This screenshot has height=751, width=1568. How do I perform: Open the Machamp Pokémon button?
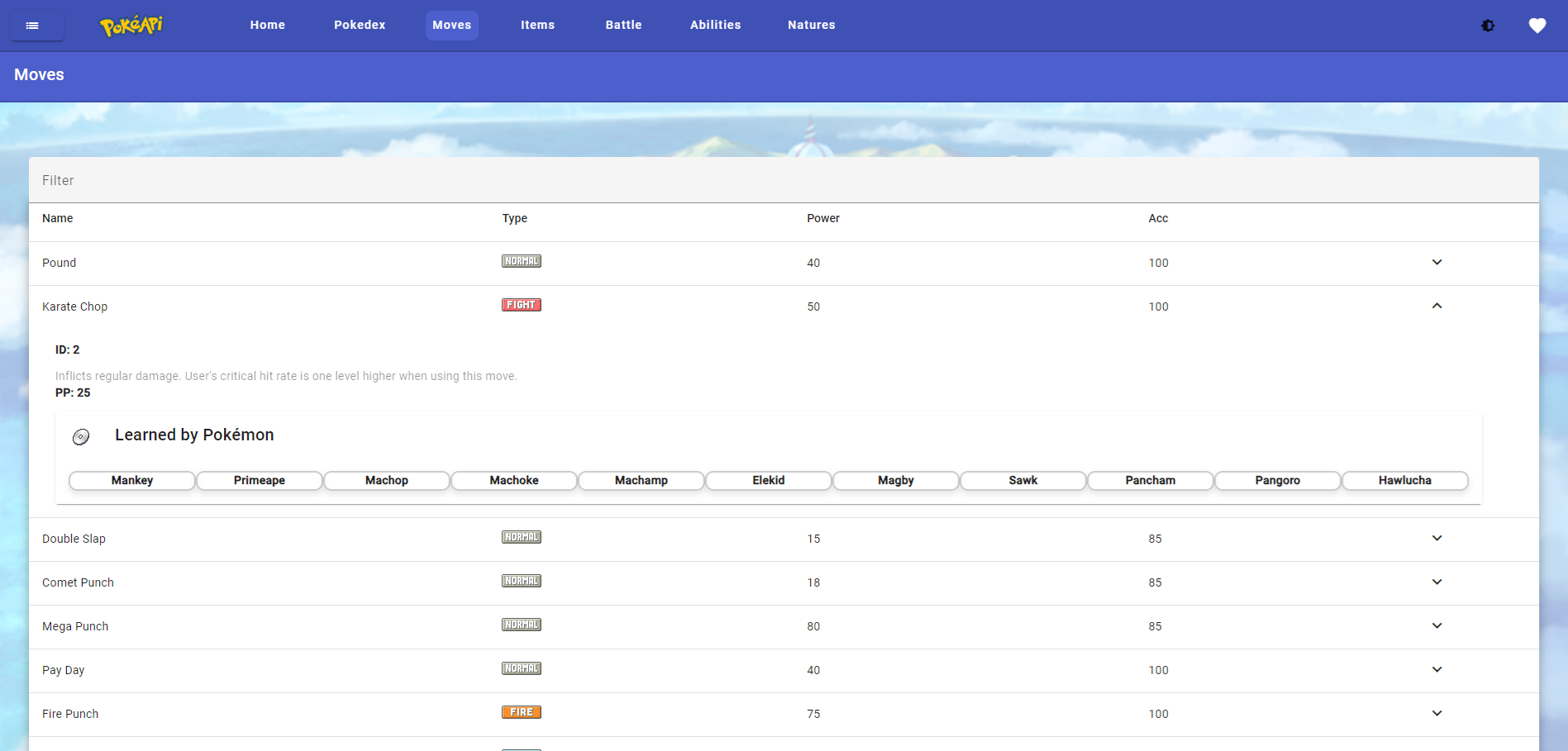(x=641, y=481)
